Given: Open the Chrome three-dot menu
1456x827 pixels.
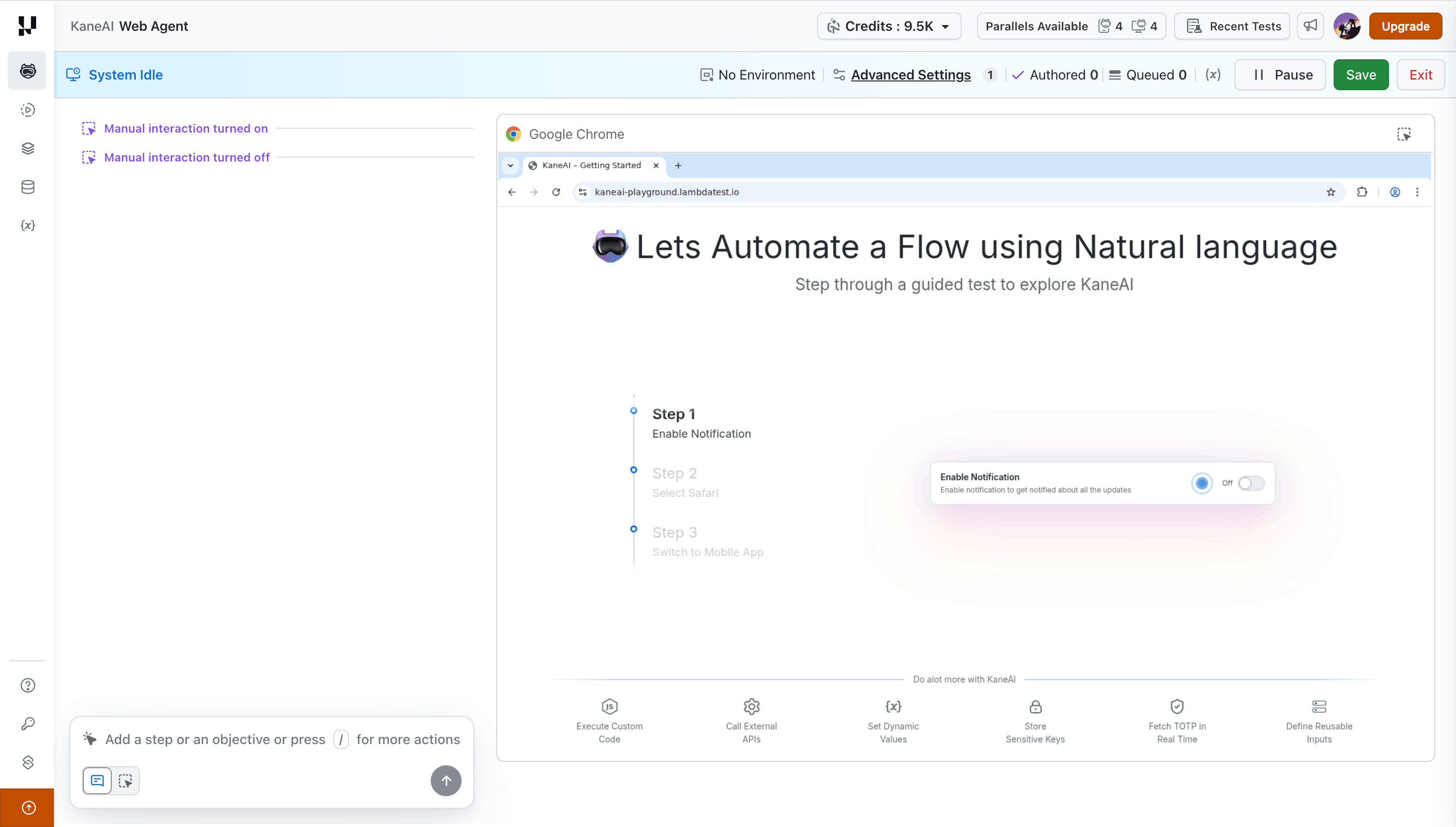Looking at the screenshot, I should tap(1417, 192).
